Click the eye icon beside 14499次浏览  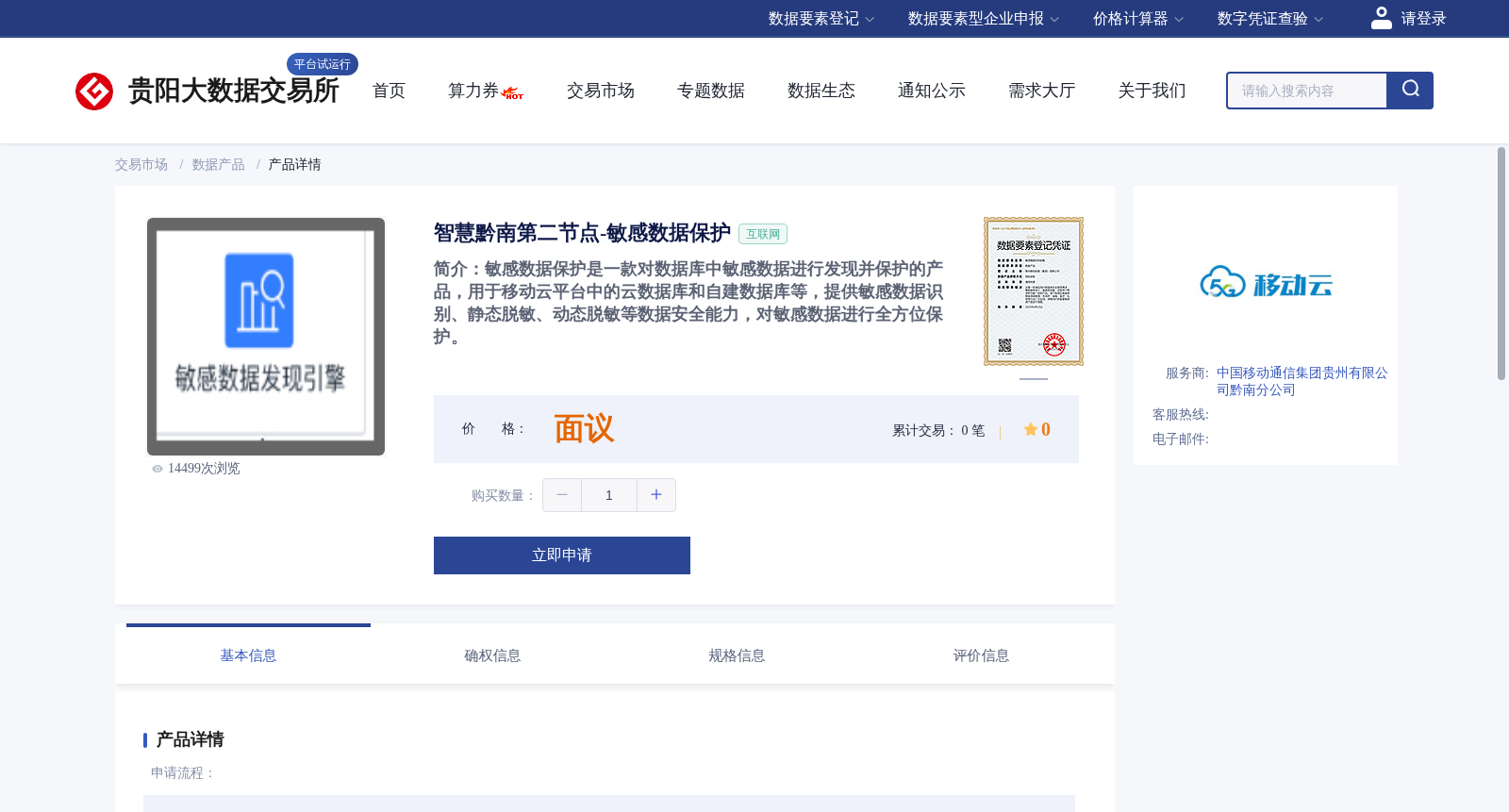coord(158,469)
